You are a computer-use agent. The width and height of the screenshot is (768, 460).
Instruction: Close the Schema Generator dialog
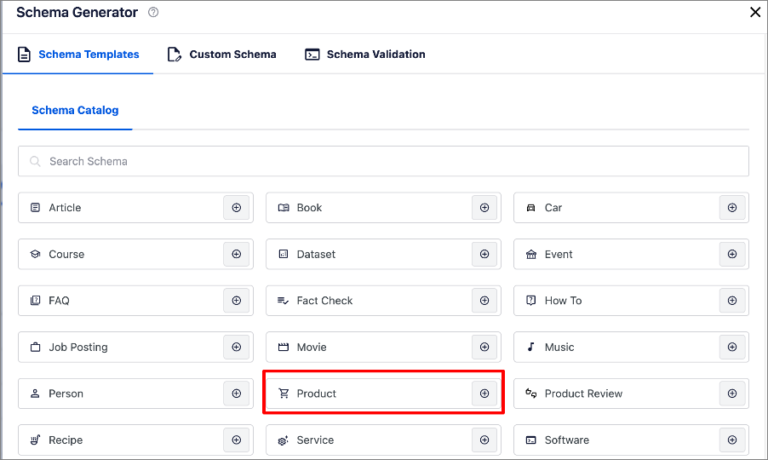[755, 12]
